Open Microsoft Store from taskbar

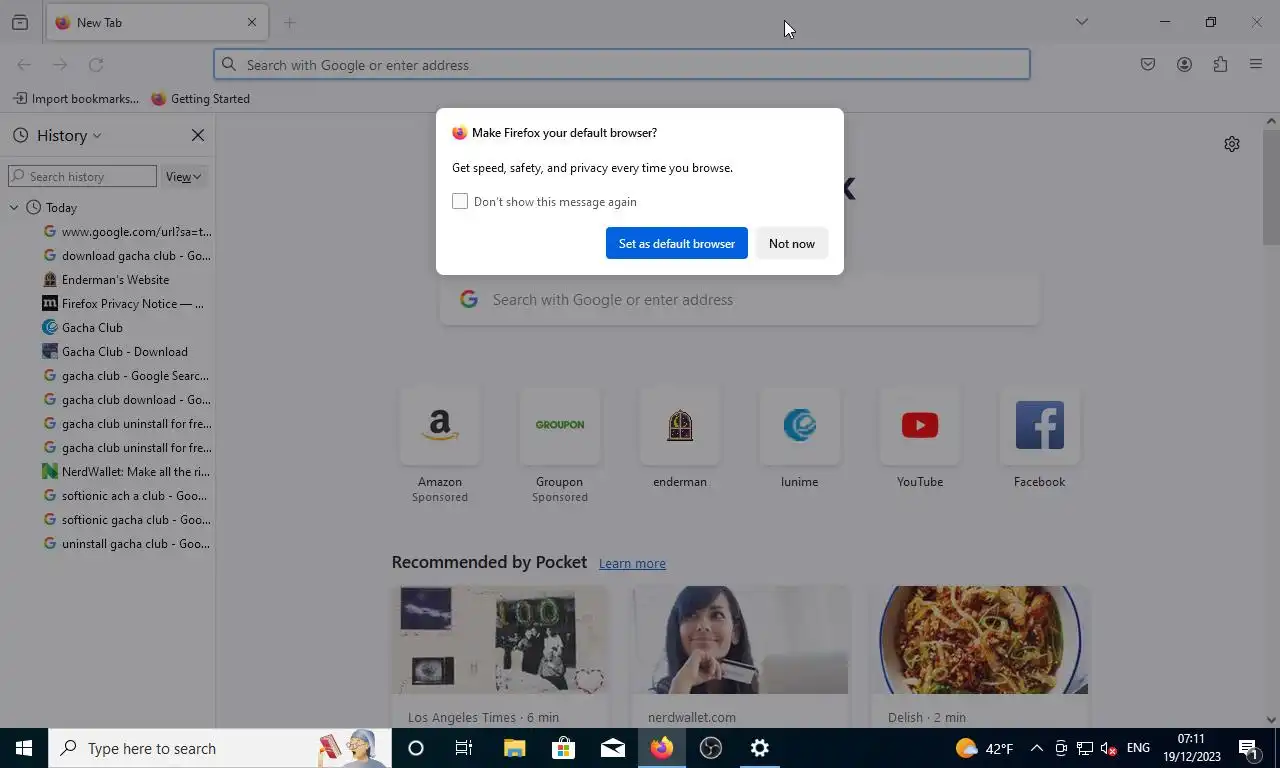(563, 748)
